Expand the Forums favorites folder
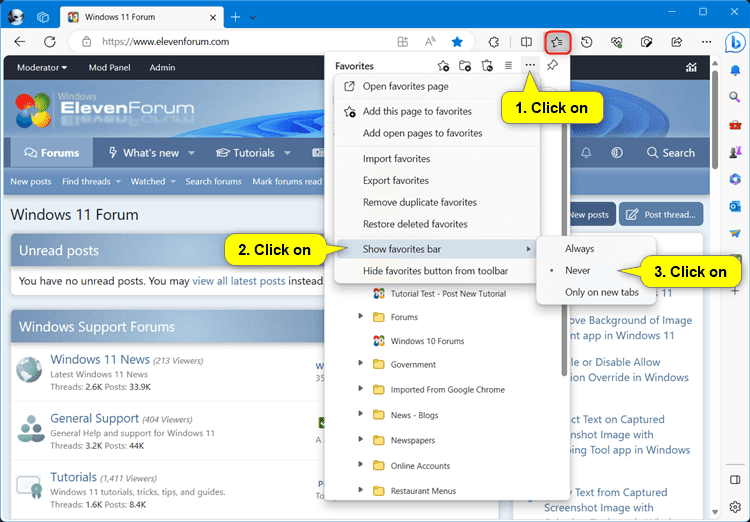The height and width of the screenshot is (522, 750). (361, 317)
